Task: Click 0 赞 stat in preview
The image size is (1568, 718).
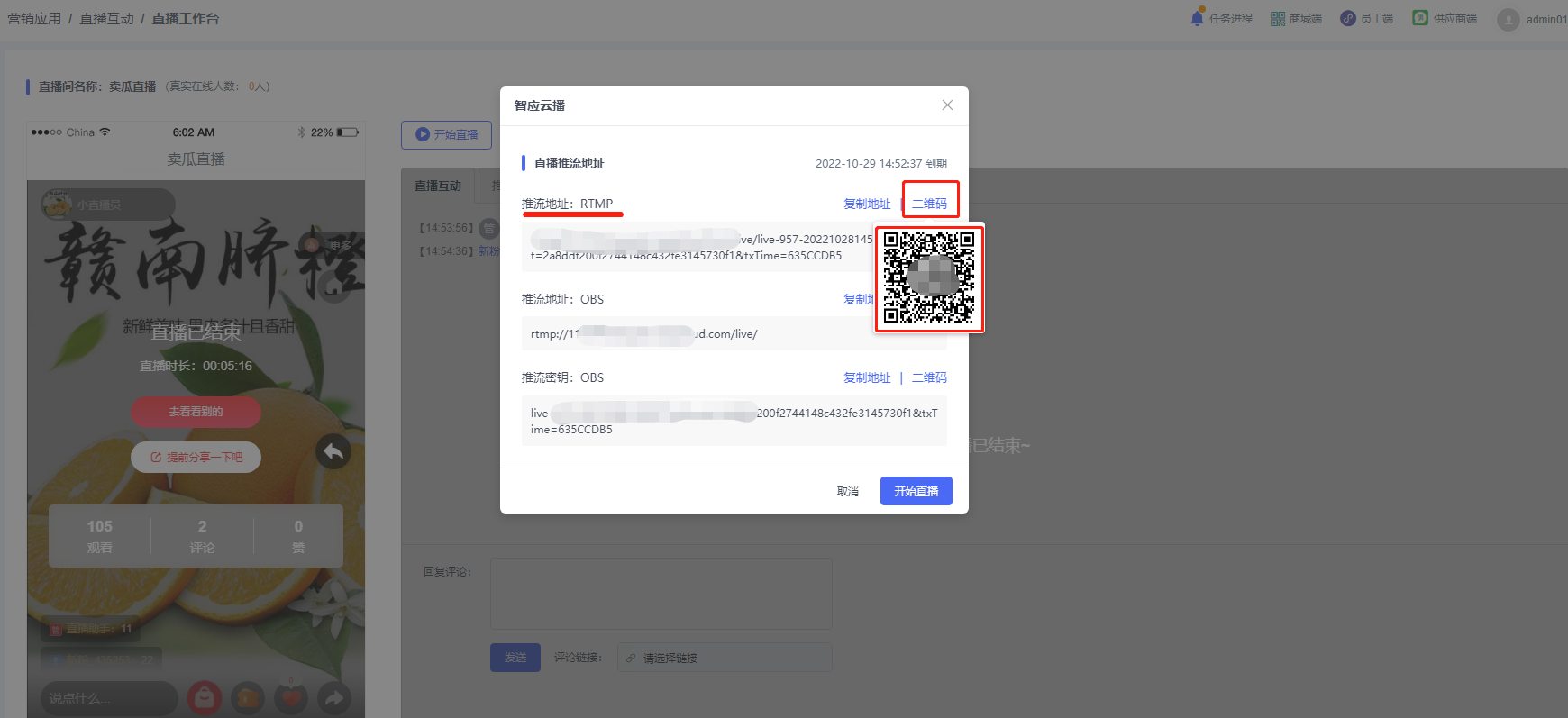Action: point(298,536)
